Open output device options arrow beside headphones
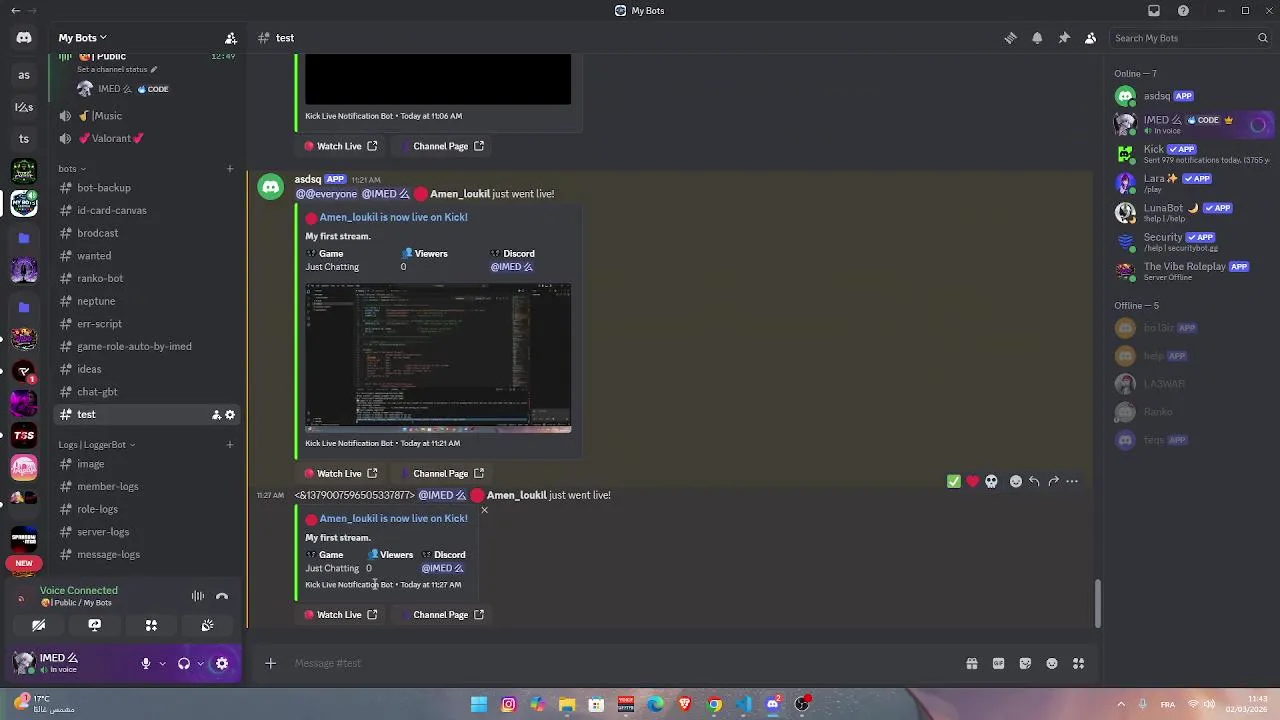This screenshot has height=720, width=1280. 200,663
